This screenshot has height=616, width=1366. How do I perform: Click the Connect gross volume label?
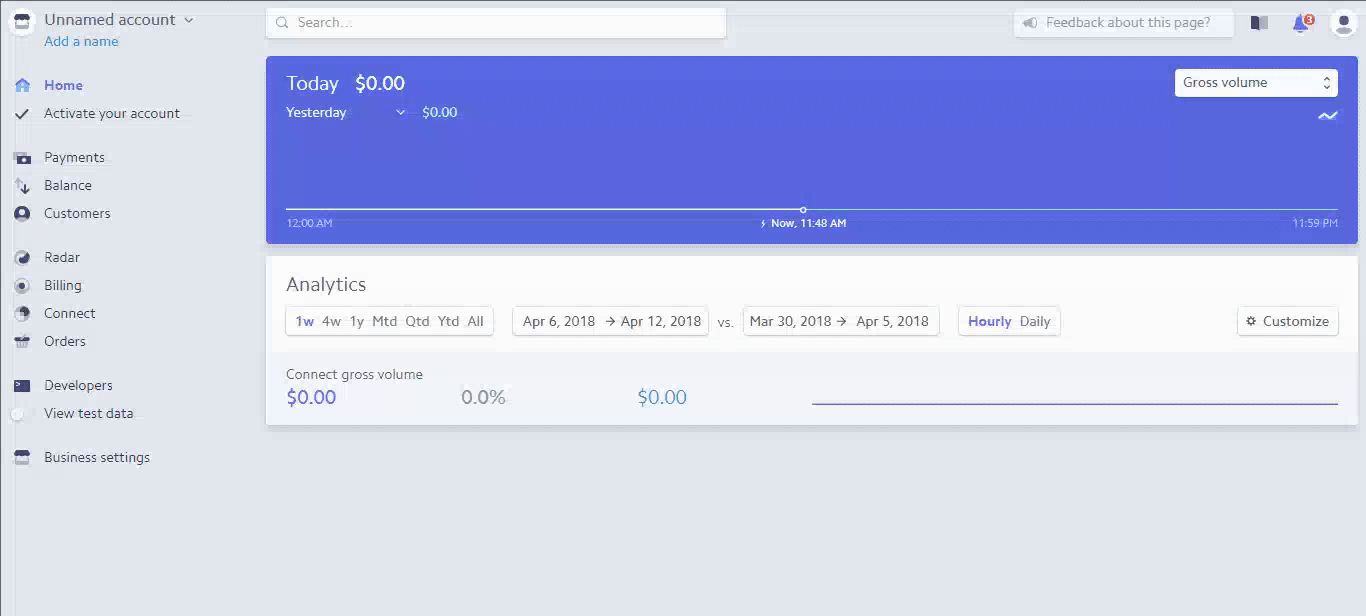(x=354, y=374)
